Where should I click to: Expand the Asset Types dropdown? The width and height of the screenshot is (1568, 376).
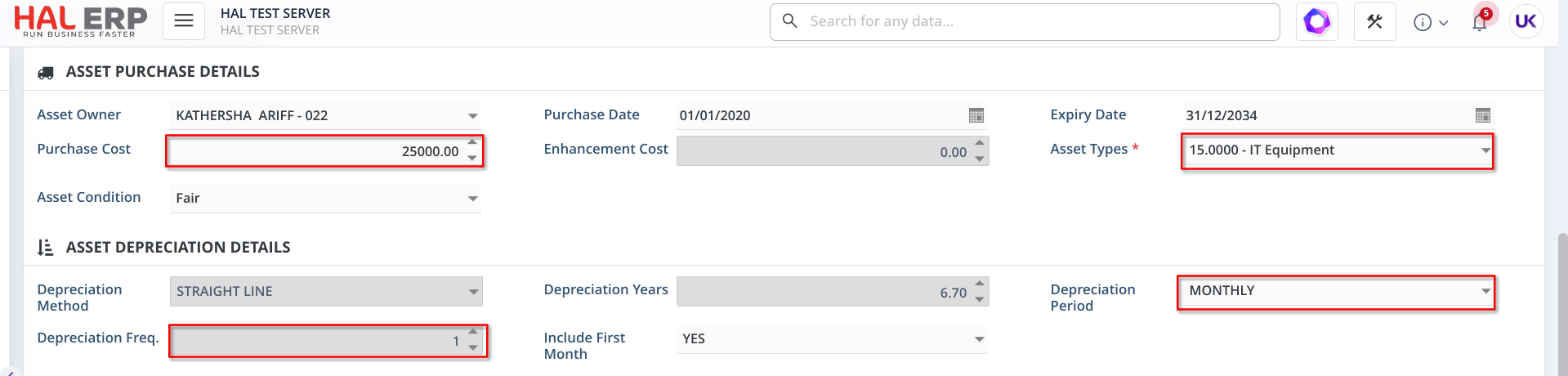(x=1485, y=150)
